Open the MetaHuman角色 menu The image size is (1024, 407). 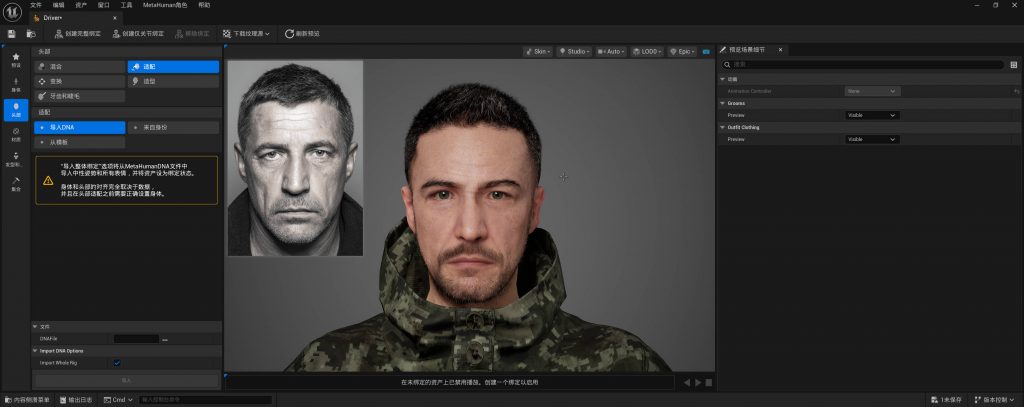point(166,5)
